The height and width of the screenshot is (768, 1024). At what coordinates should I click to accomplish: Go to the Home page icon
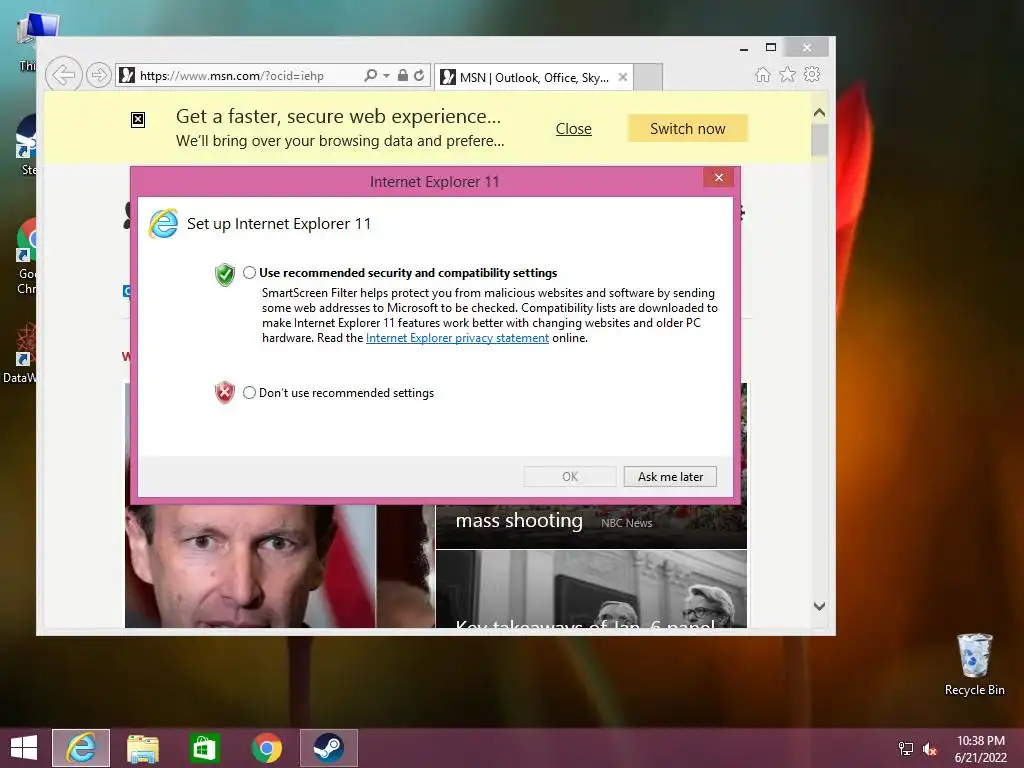[762, 74]
